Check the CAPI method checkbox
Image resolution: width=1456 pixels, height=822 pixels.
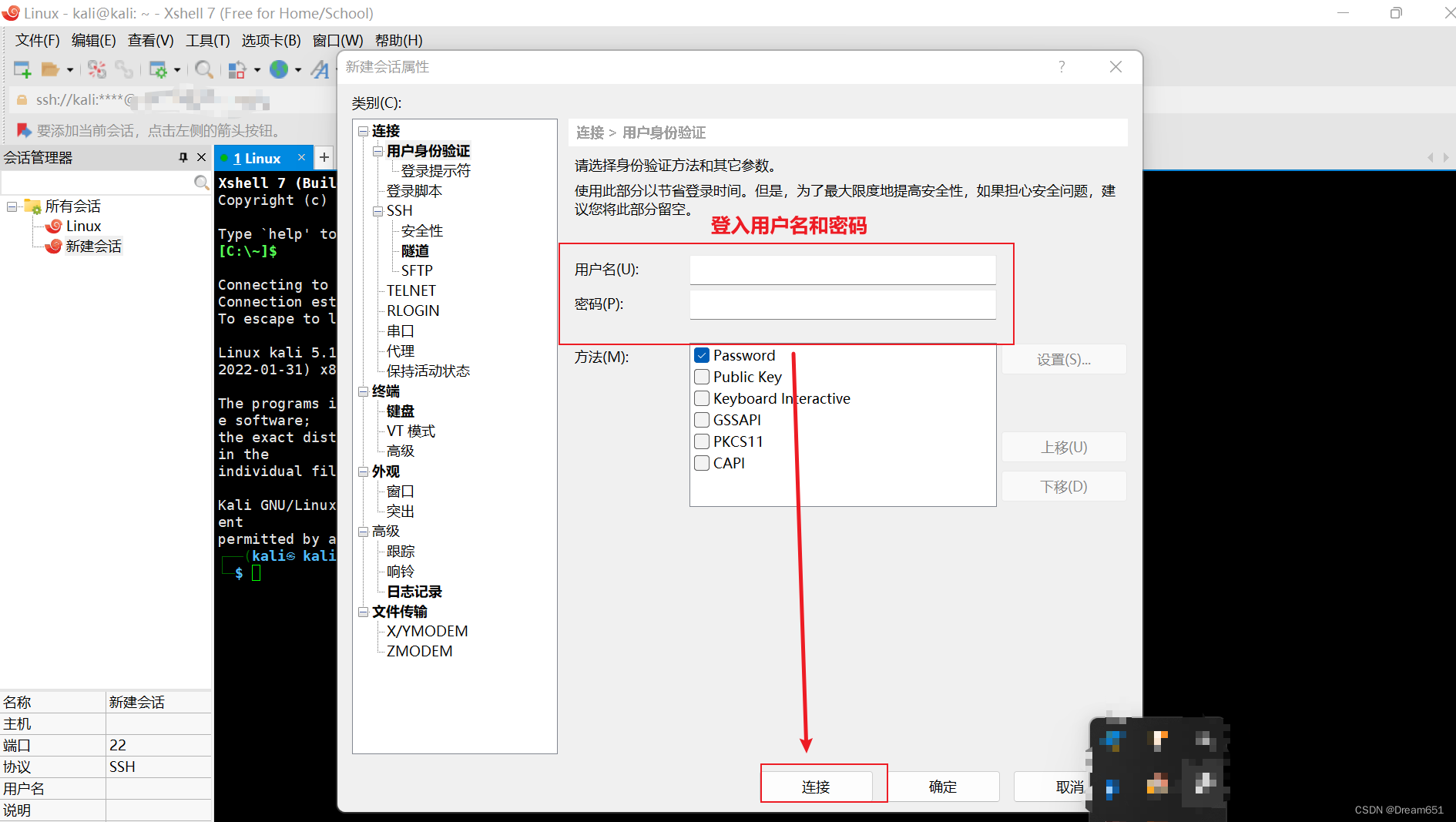[x=702, y=463]
